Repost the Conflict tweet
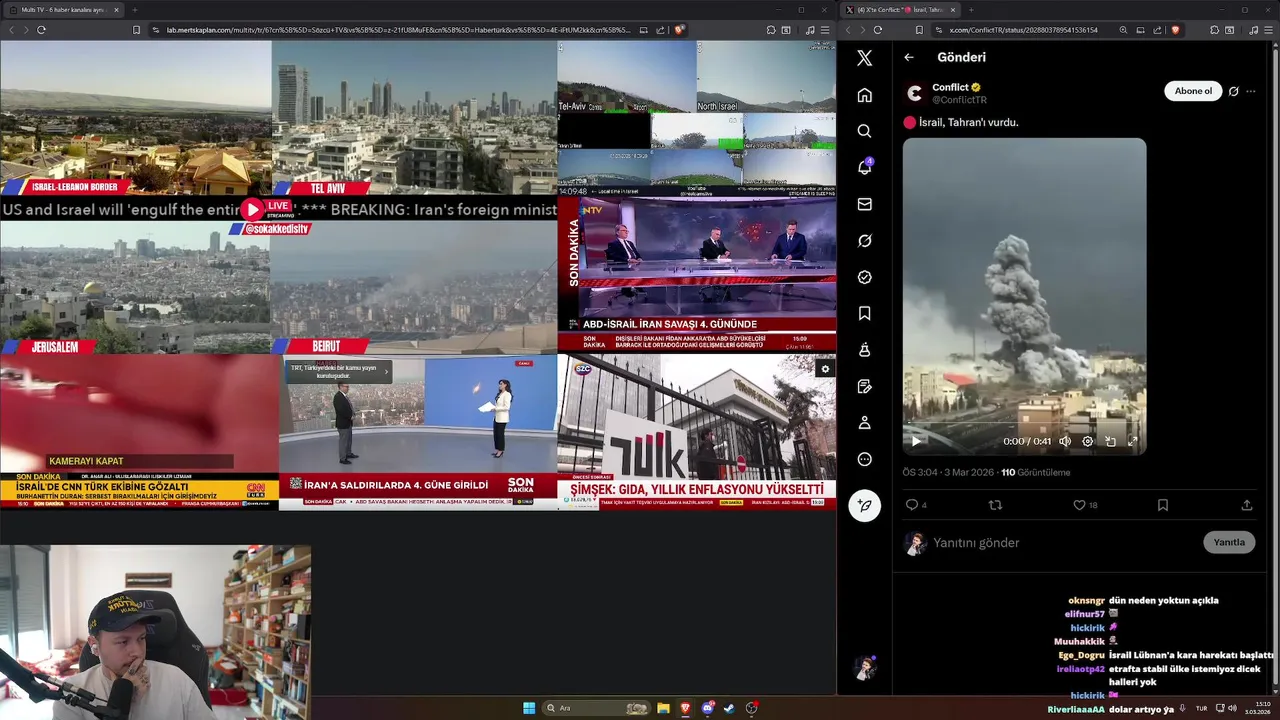Image resolution: width=1280 pixels, height=720 pixels. point(995,505)
